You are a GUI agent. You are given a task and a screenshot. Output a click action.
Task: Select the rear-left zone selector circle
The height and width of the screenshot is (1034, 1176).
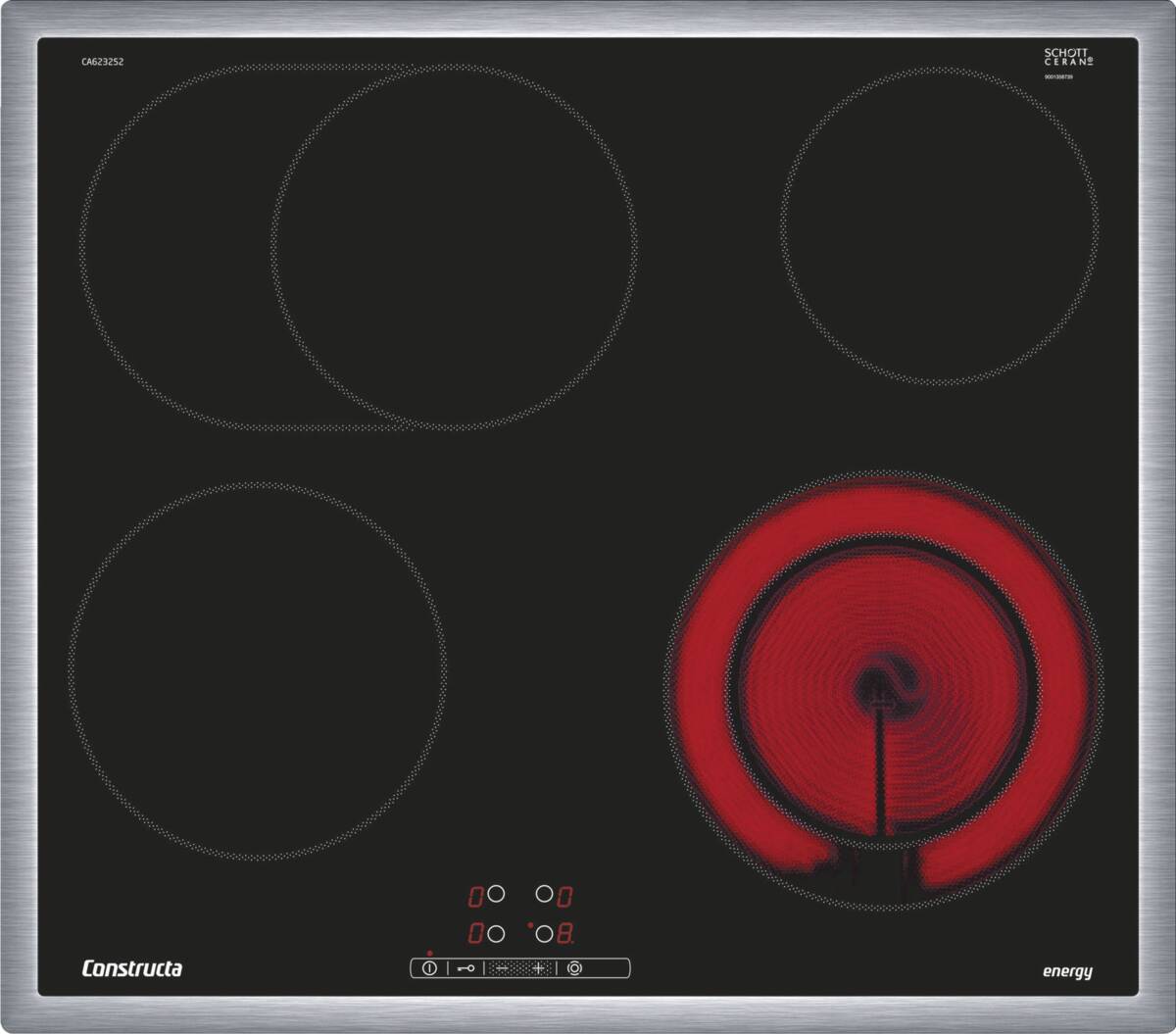pos(497,894)
